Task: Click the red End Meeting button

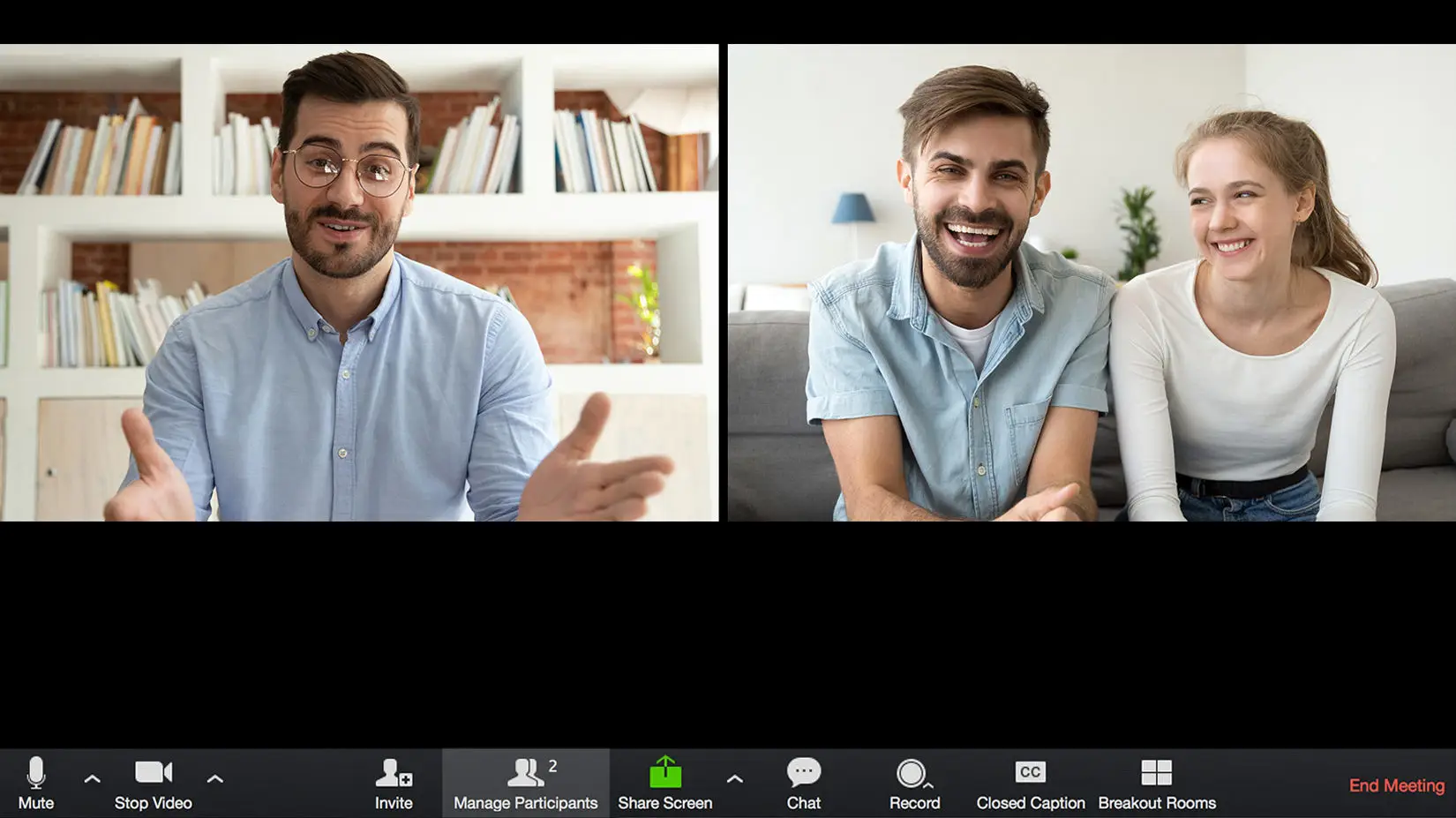Action: click(x=1396, y=785)
